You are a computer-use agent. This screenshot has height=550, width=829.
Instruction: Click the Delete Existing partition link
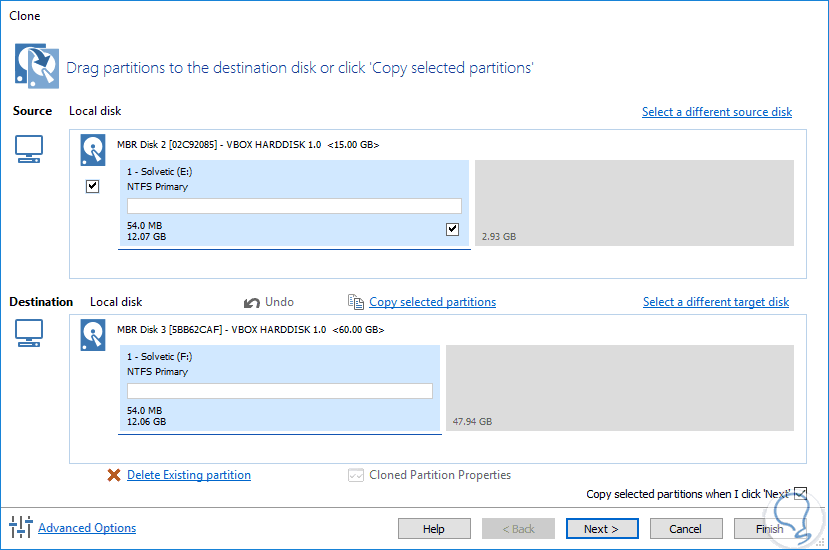pos(189,475)
